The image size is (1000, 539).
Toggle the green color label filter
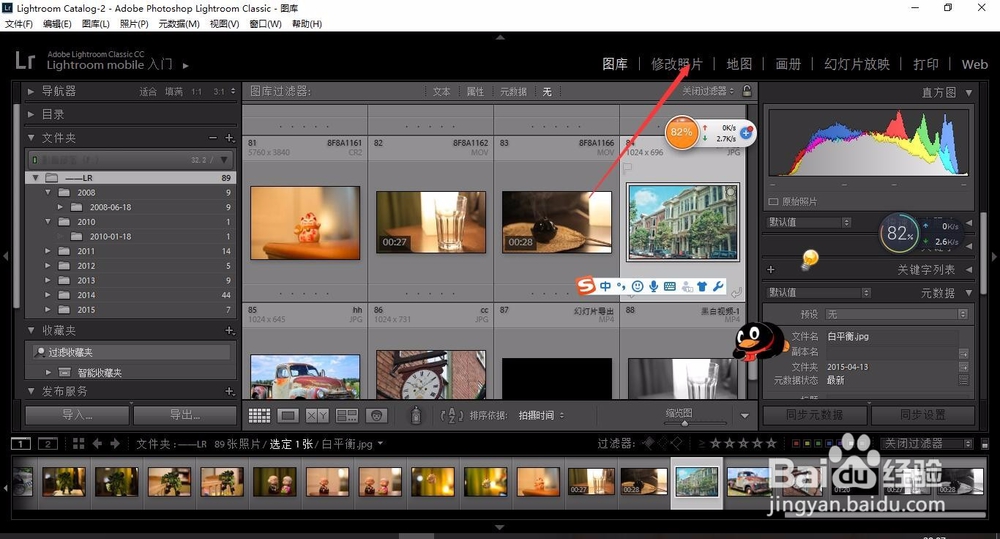817,443
